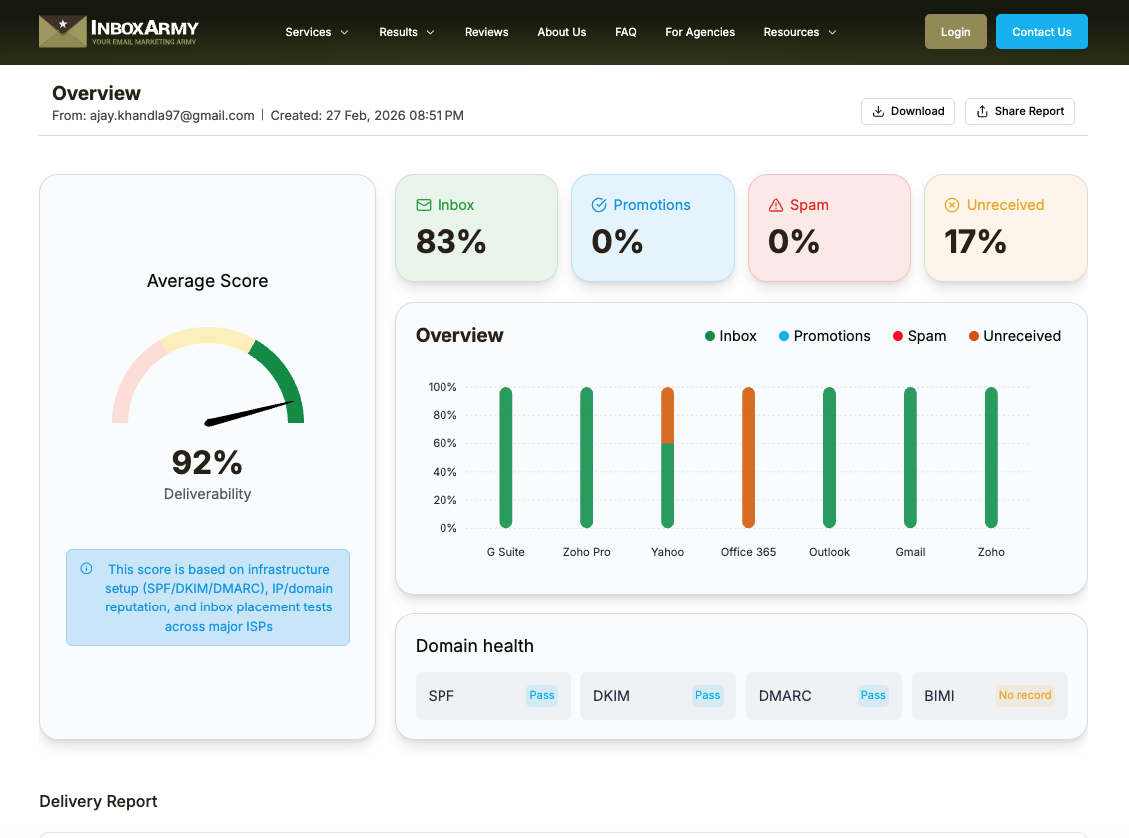Image resolution: width=1129 pixels, height=838 pixels.
Task: Click the share icon beside Share Report
Action: [981, 111]
